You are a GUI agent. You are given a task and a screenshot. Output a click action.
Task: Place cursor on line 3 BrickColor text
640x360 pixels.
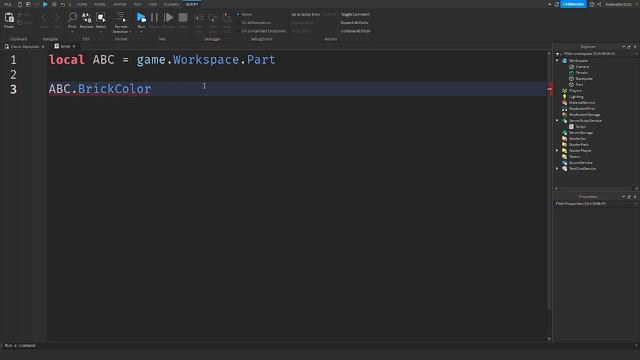pyautogui.click(x=114, y=89)
